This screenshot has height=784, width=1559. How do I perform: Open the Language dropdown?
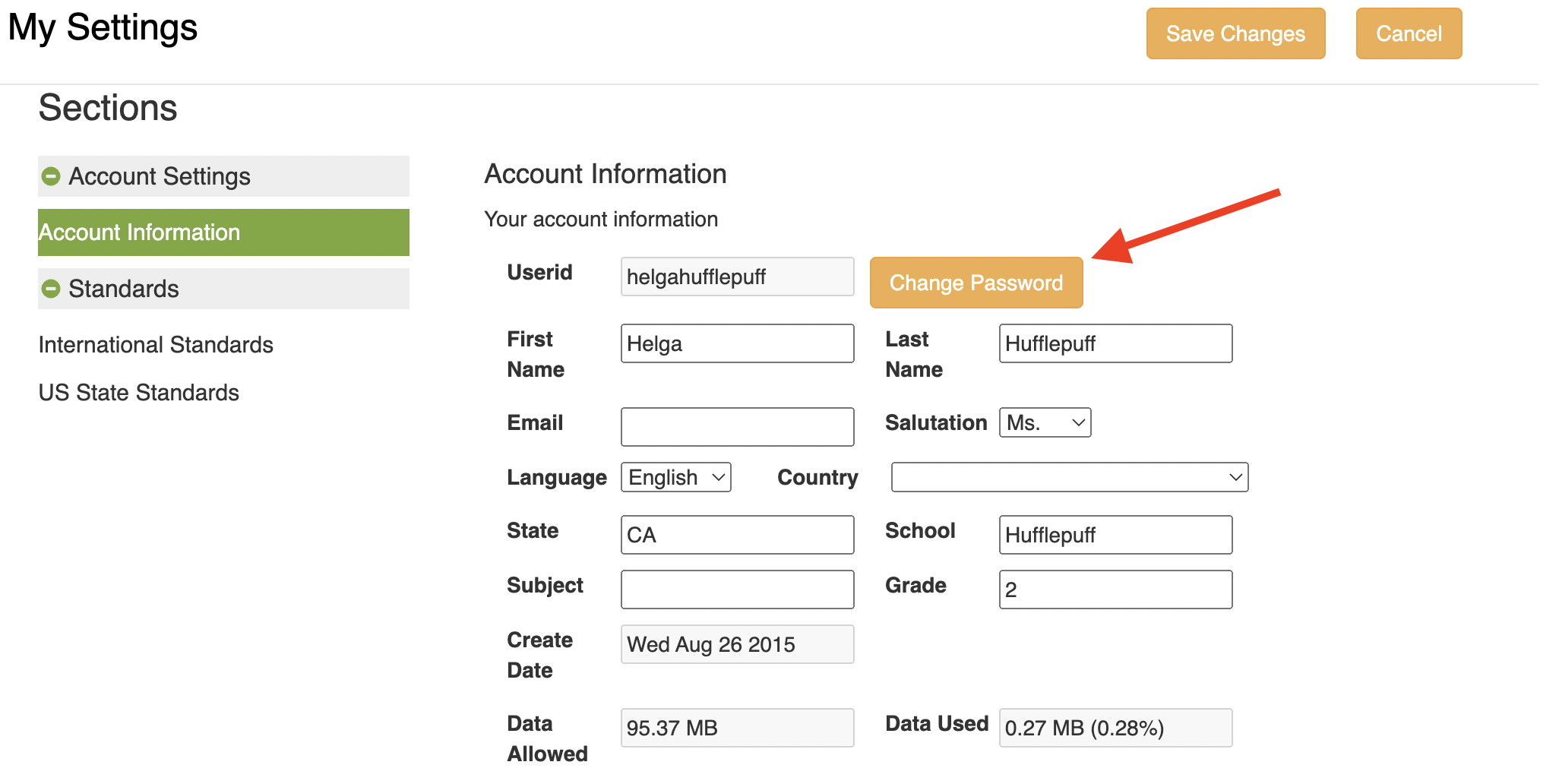click(675, 477)
